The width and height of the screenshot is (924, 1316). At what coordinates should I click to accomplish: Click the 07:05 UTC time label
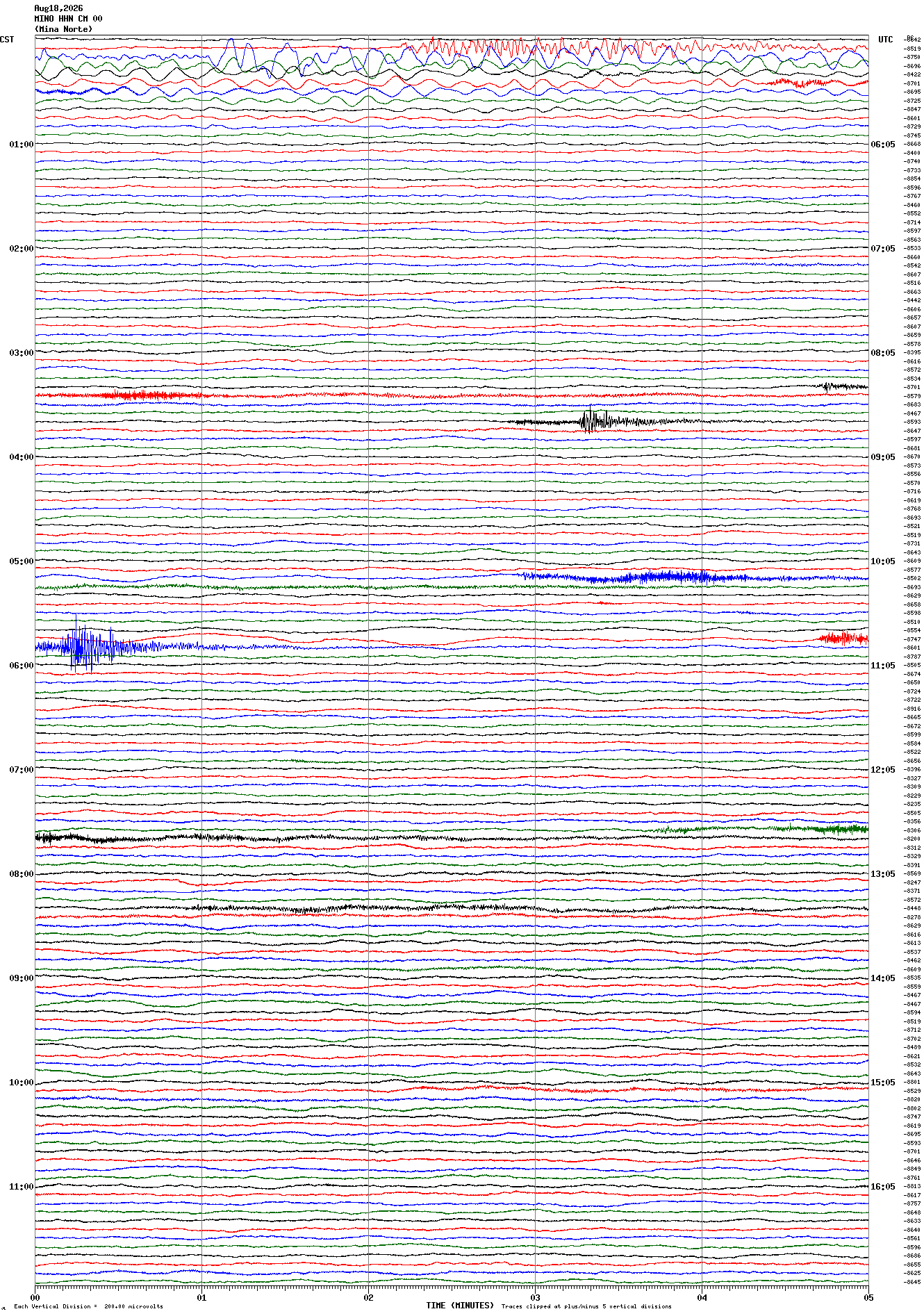pos(883,249)
